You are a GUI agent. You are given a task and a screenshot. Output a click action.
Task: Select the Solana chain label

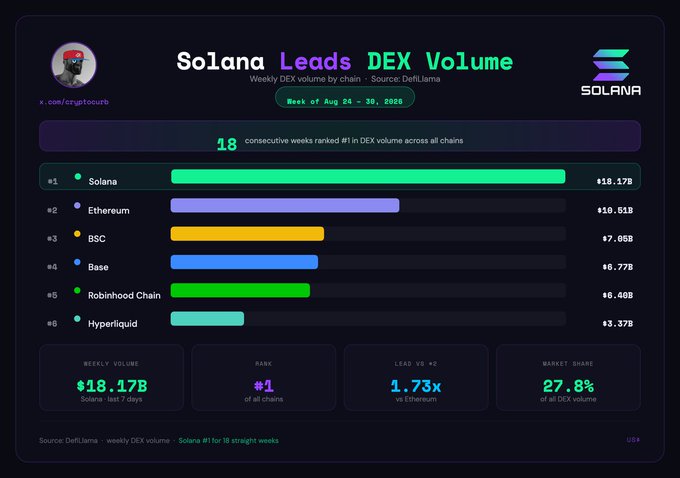[x=103, y=182]
